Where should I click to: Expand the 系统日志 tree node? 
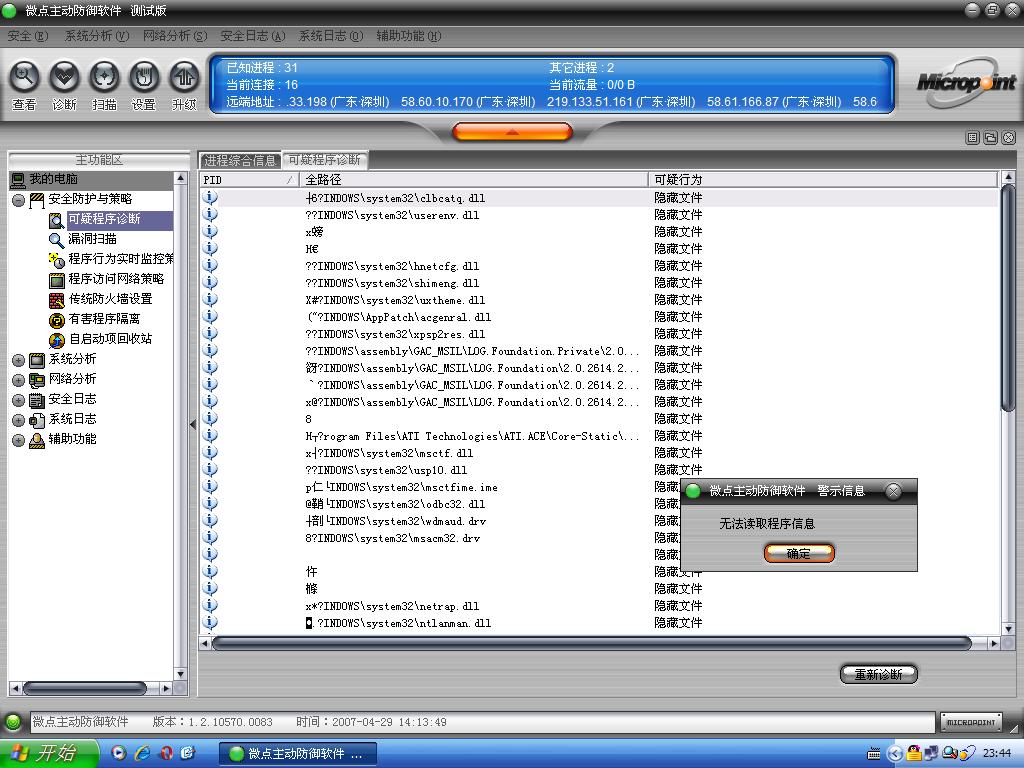pos(18,421)
